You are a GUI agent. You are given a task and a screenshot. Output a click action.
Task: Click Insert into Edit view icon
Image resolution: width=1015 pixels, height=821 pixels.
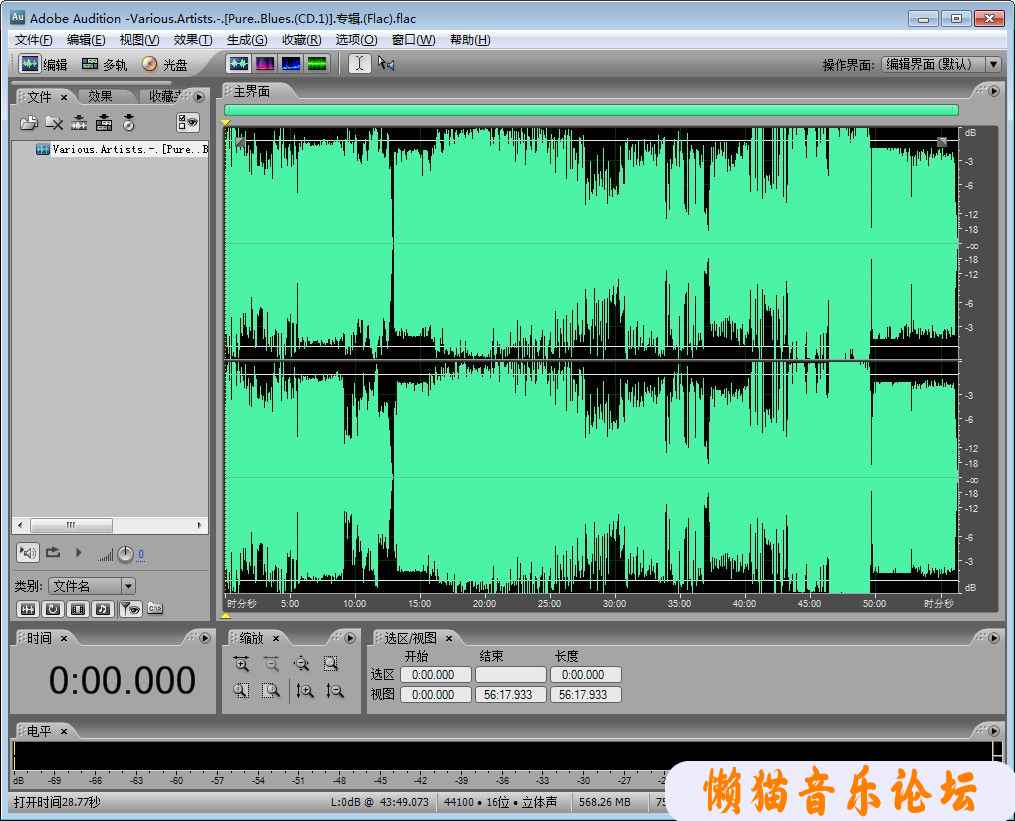point(79,122)
